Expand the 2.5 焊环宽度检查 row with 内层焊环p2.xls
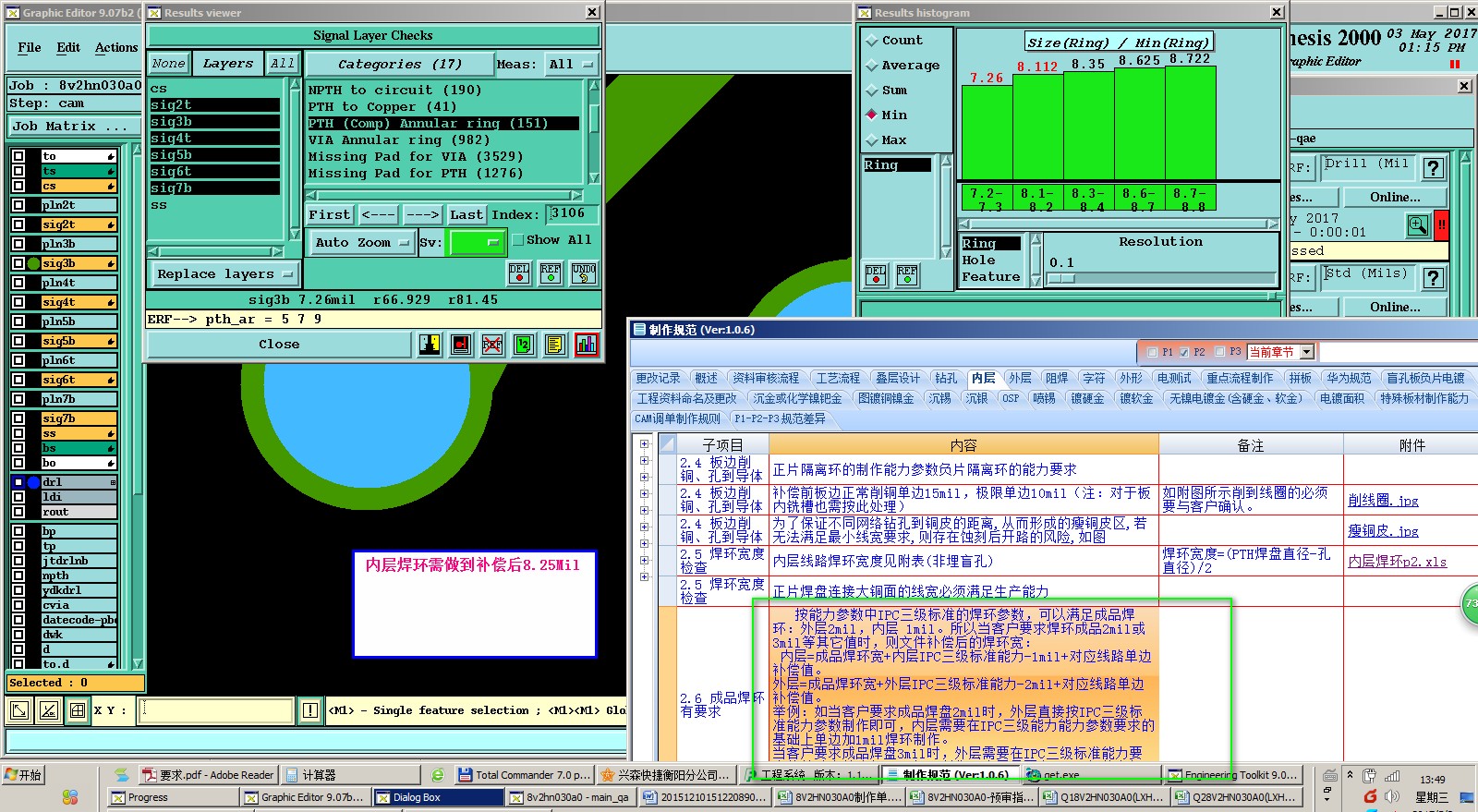Image resolution: width=1478 pixels, height=812 pixels. click(x=644, y=560)
